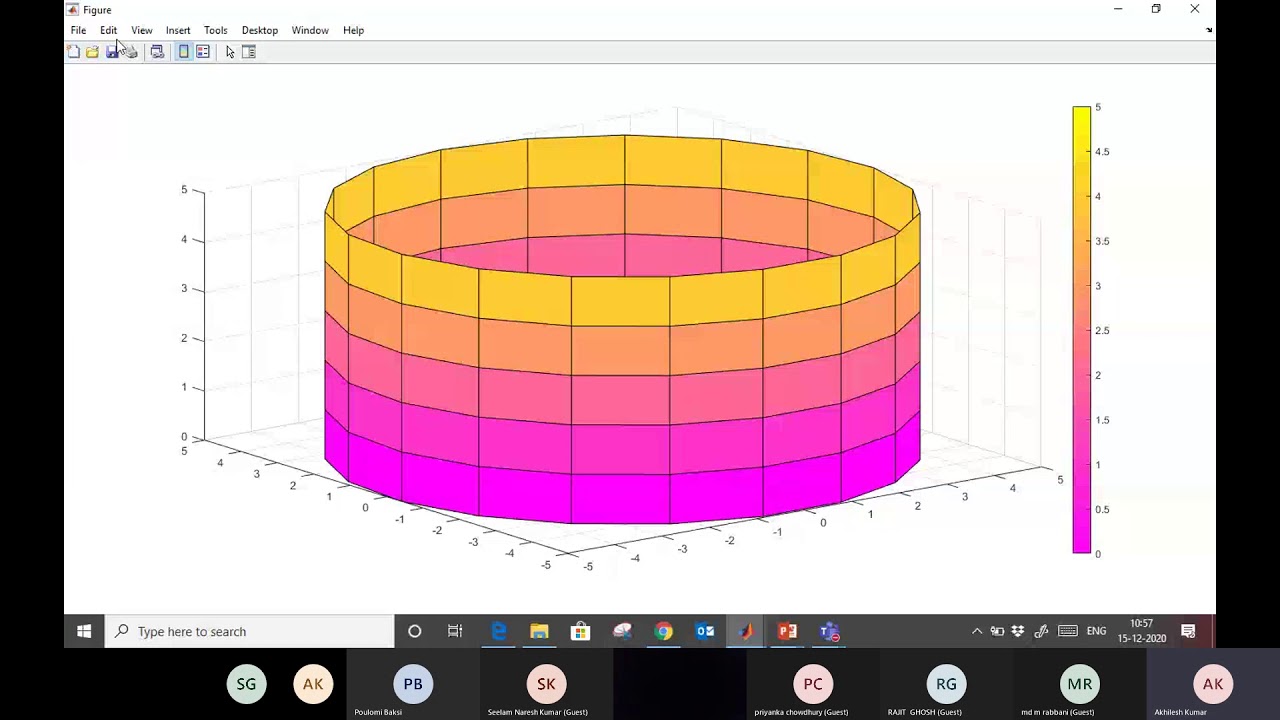Click Seelam Naresh Kumar participant tile
This screenshot has width=1280, height=720.
546,685
